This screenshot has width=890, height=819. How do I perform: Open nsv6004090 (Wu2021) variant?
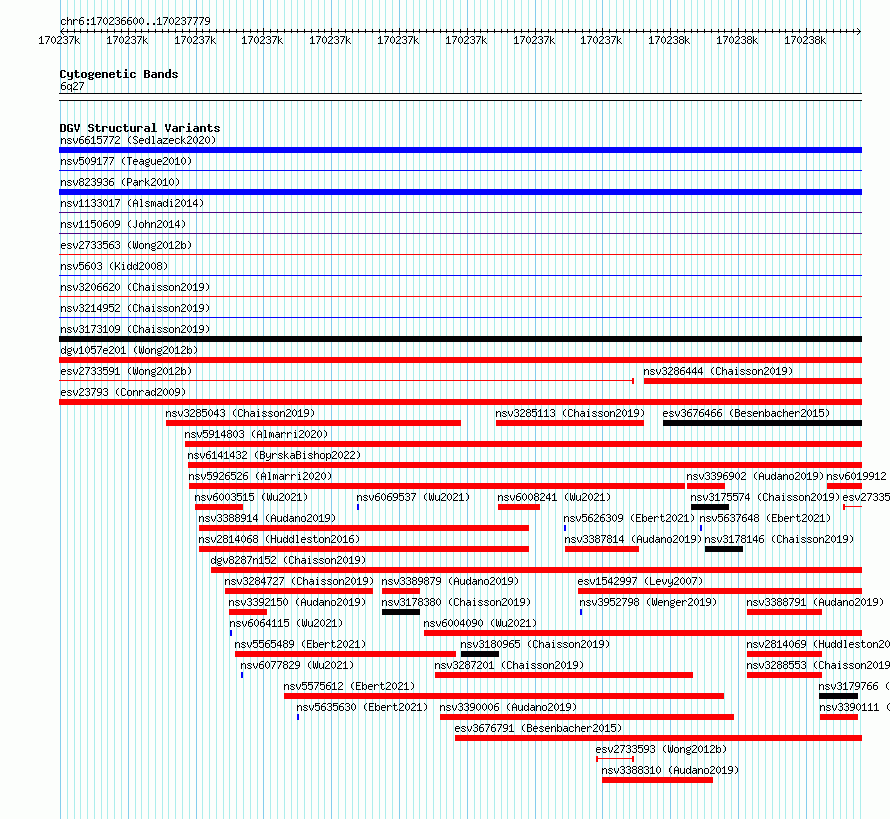point(480,623)
